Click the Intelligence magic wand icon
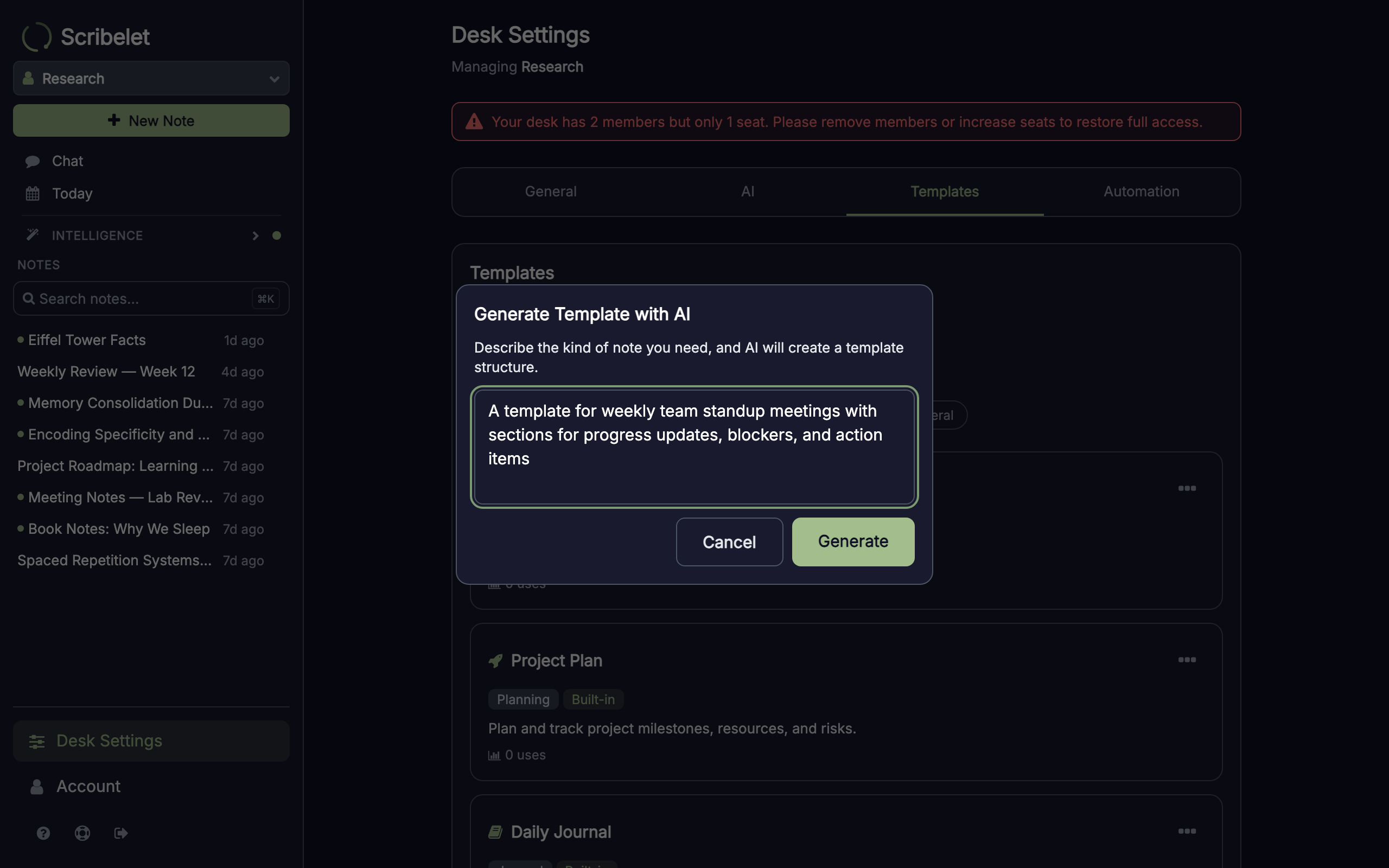Image resolution: width=1389 pixels, height=868 pixels. (x=33, y=235)
